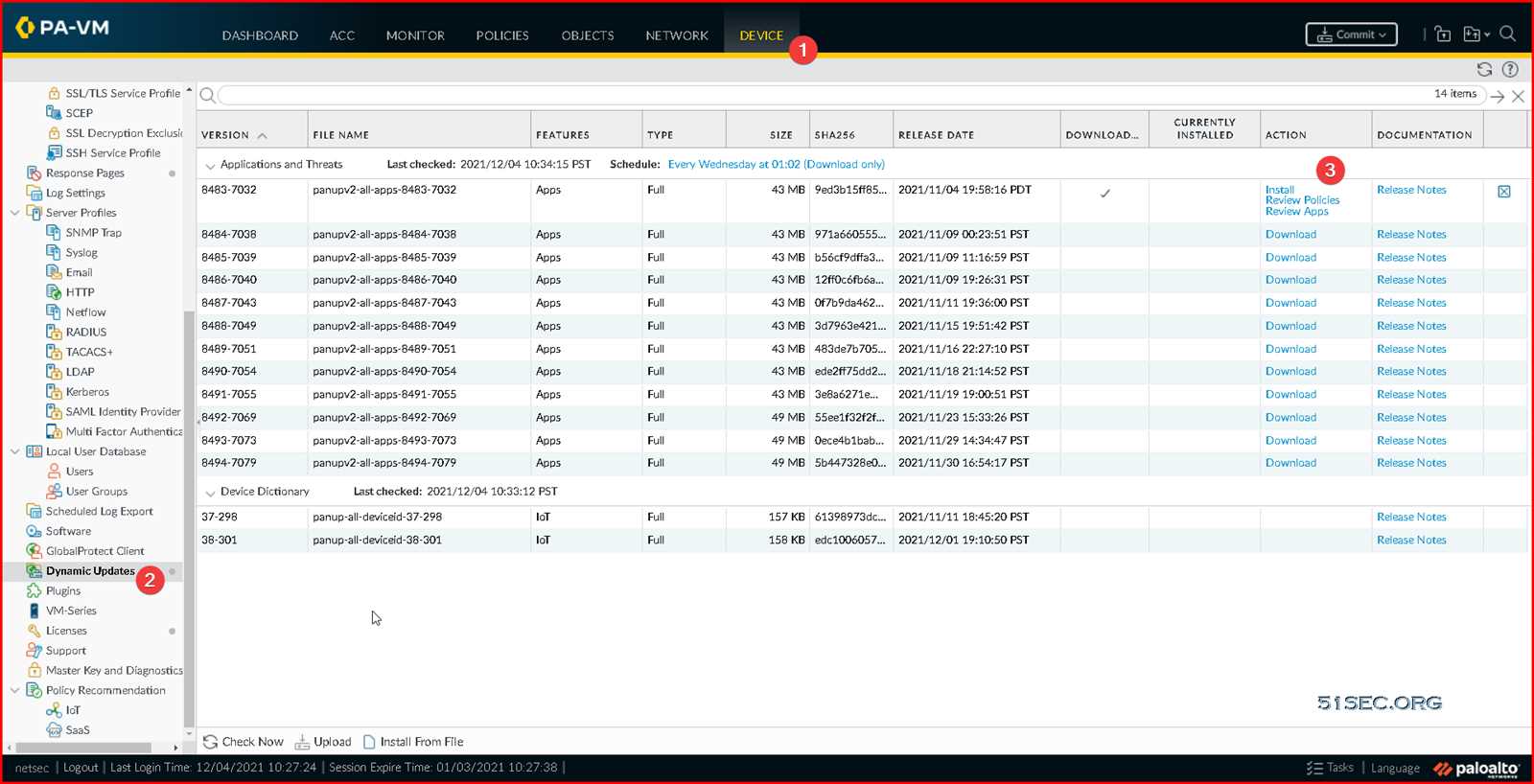Click the sidebar vertical scrollbar
The height and width of the screenshot is (784, 1534).
(x=189, y=518)
